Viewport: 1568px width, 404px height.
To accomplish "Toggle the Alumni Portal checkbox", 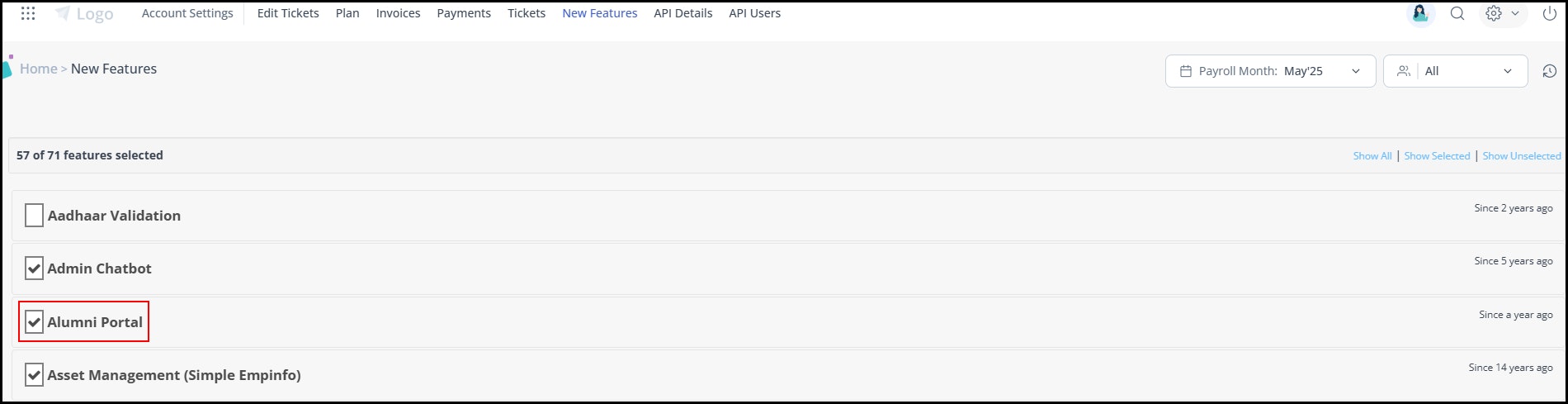I will pos(34,322).
